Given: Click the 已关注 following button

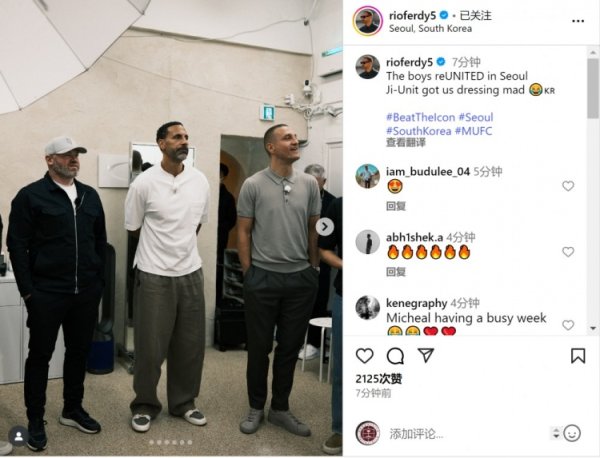Looking at the screenshot, I should pyautogui.click(x=476, y=16).
